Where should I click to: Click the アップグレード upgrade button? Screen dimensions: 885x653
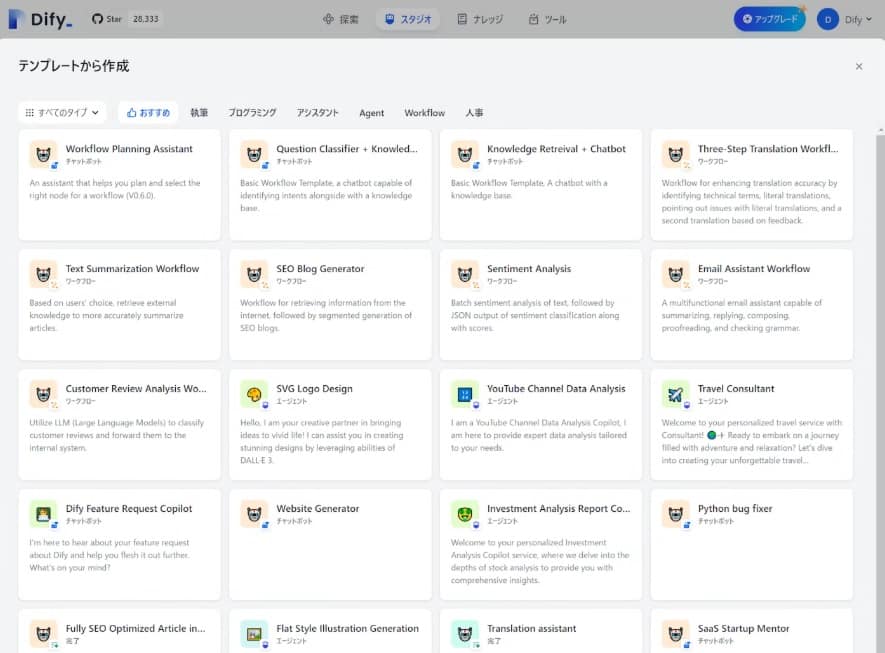point(769,19)
